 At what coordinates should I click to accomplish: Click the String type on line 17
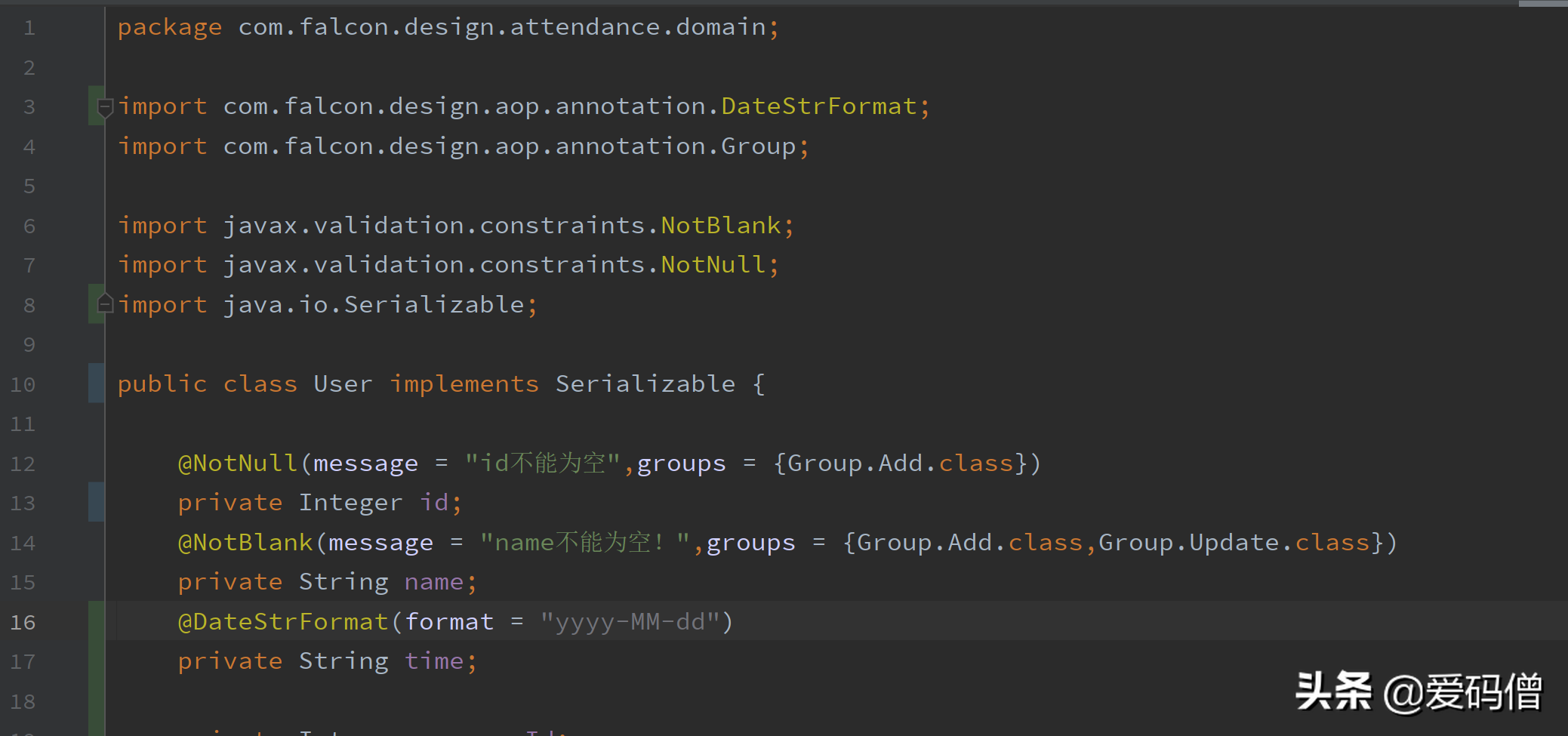[x=343, y=661]
